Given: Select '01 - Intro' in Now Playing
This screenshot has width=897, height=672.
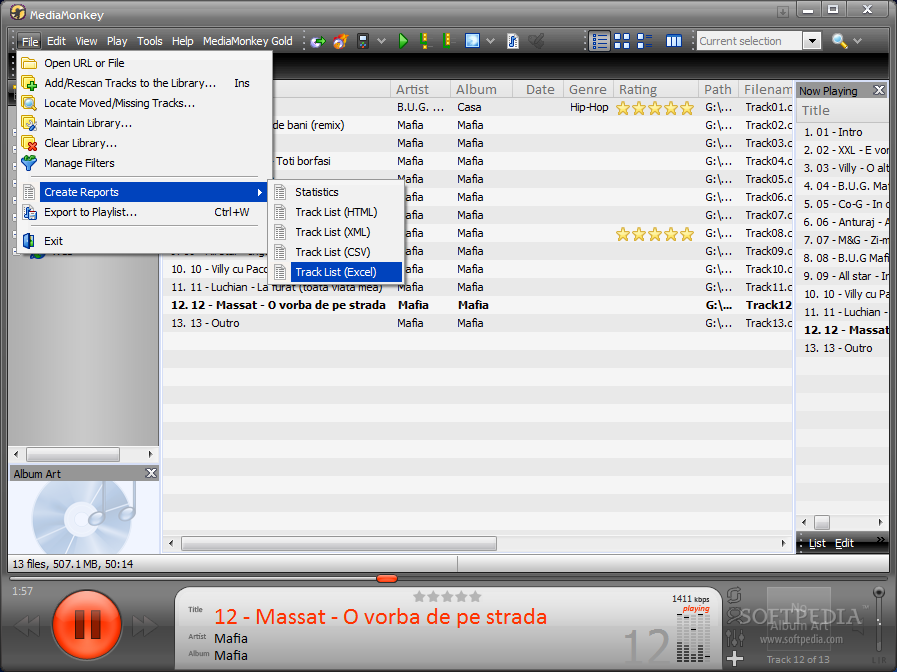Looking at the screenshot, I should tap(843, 132).
